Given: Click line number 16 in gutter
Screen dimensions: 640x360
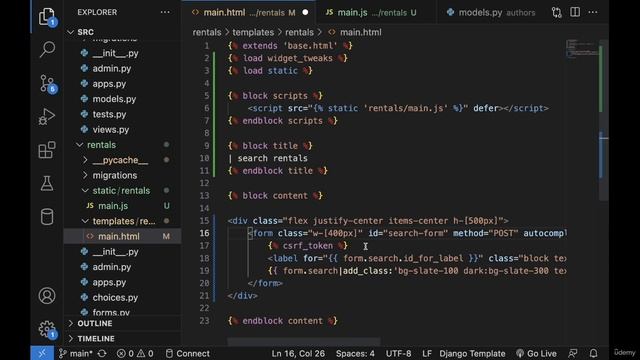Looking at the screenshot, I should tap(204, 233).
